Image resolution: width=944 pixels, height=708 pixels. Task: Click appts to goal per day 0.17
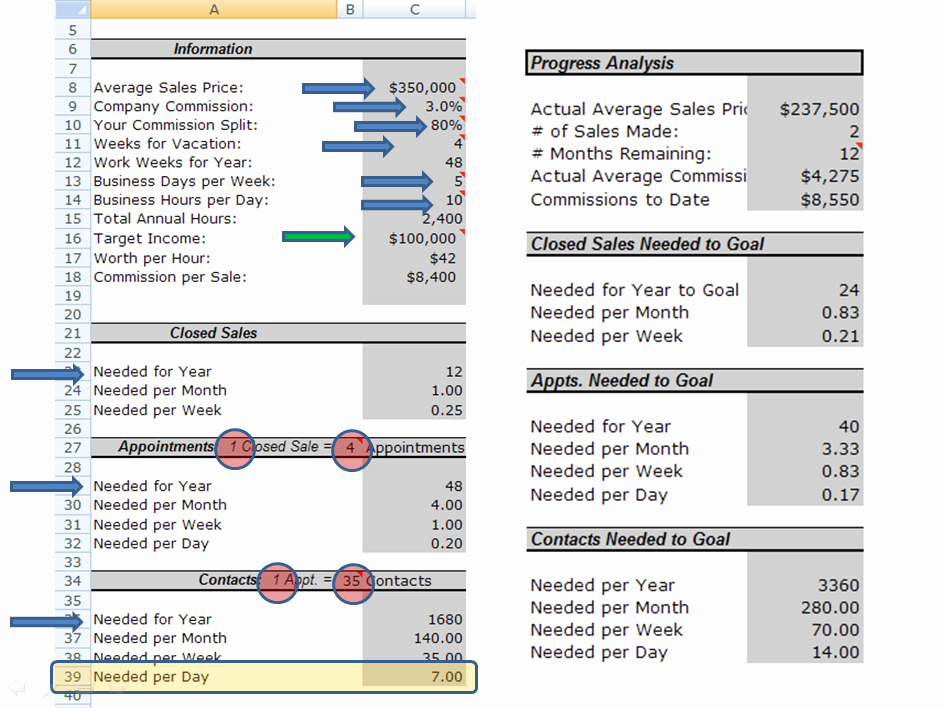click(x=805, y=494)
